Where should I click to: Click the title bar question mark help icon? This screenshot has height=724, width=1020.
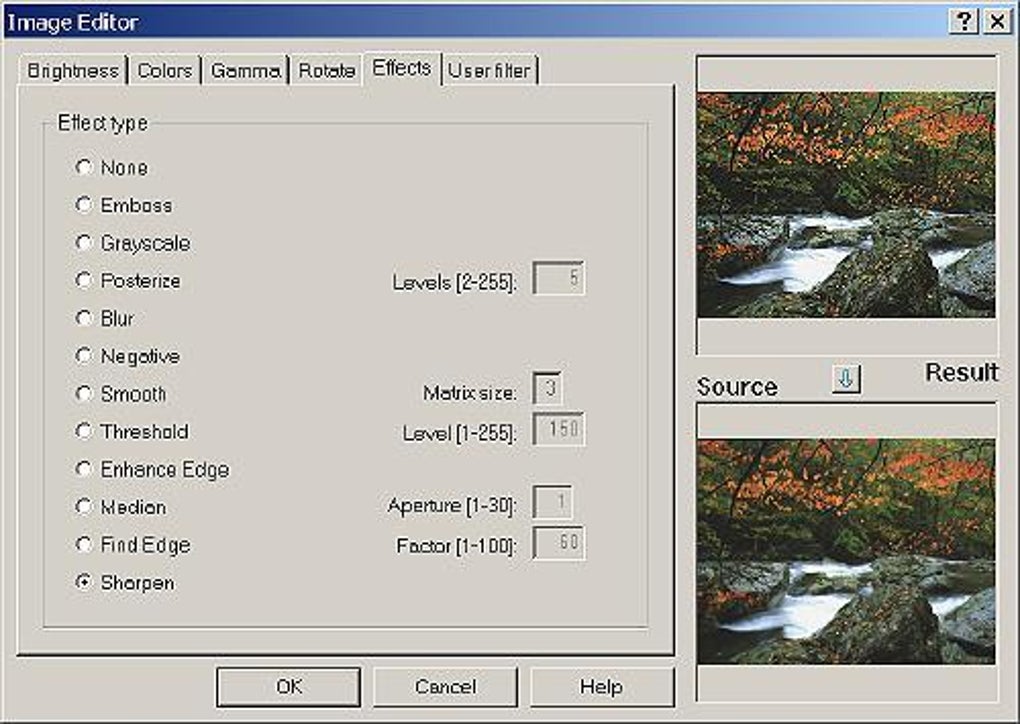(x=964, y=22)
